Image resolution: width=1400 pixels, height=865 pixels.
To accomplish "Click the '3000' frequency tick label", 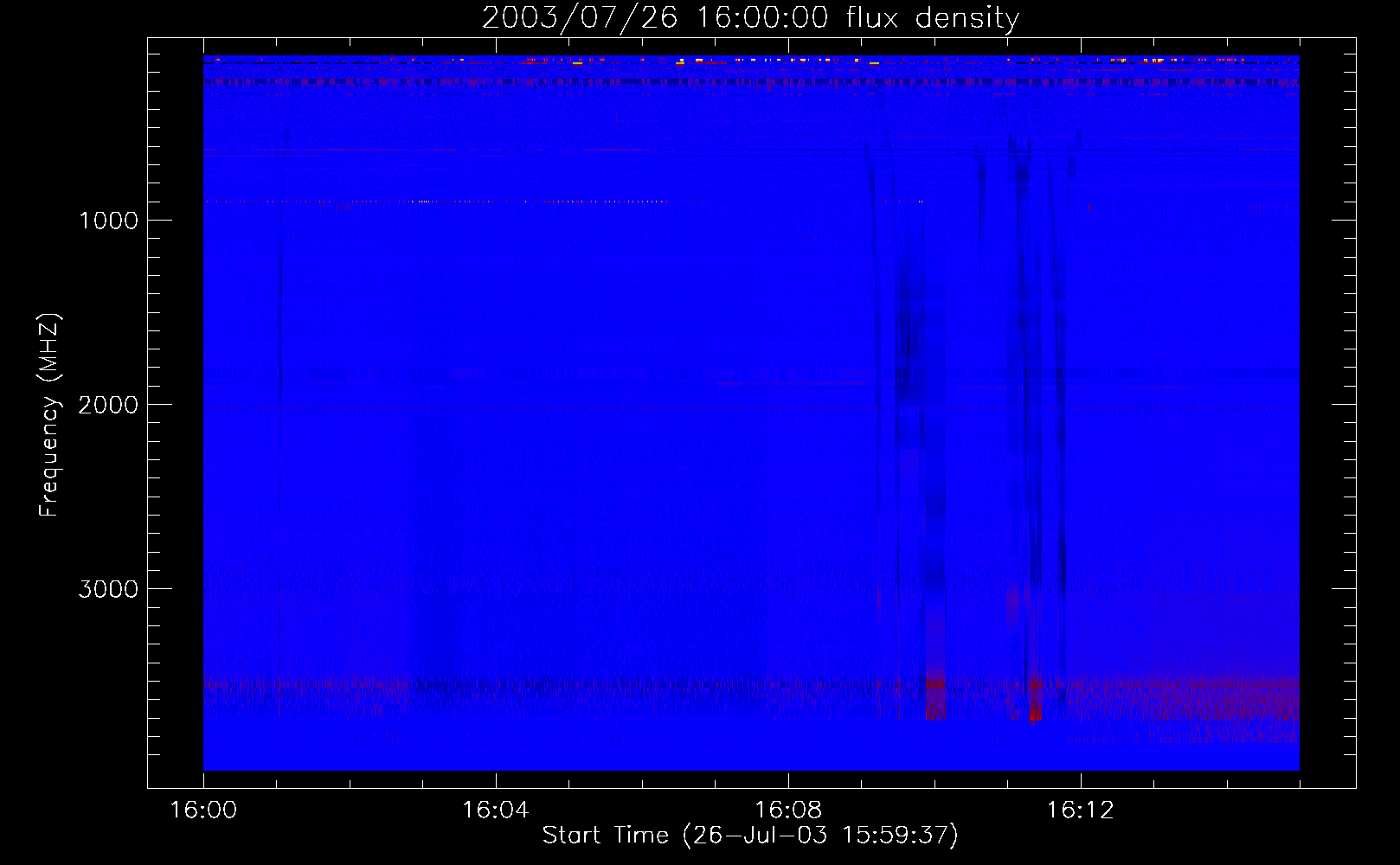I will pos(108,589).
